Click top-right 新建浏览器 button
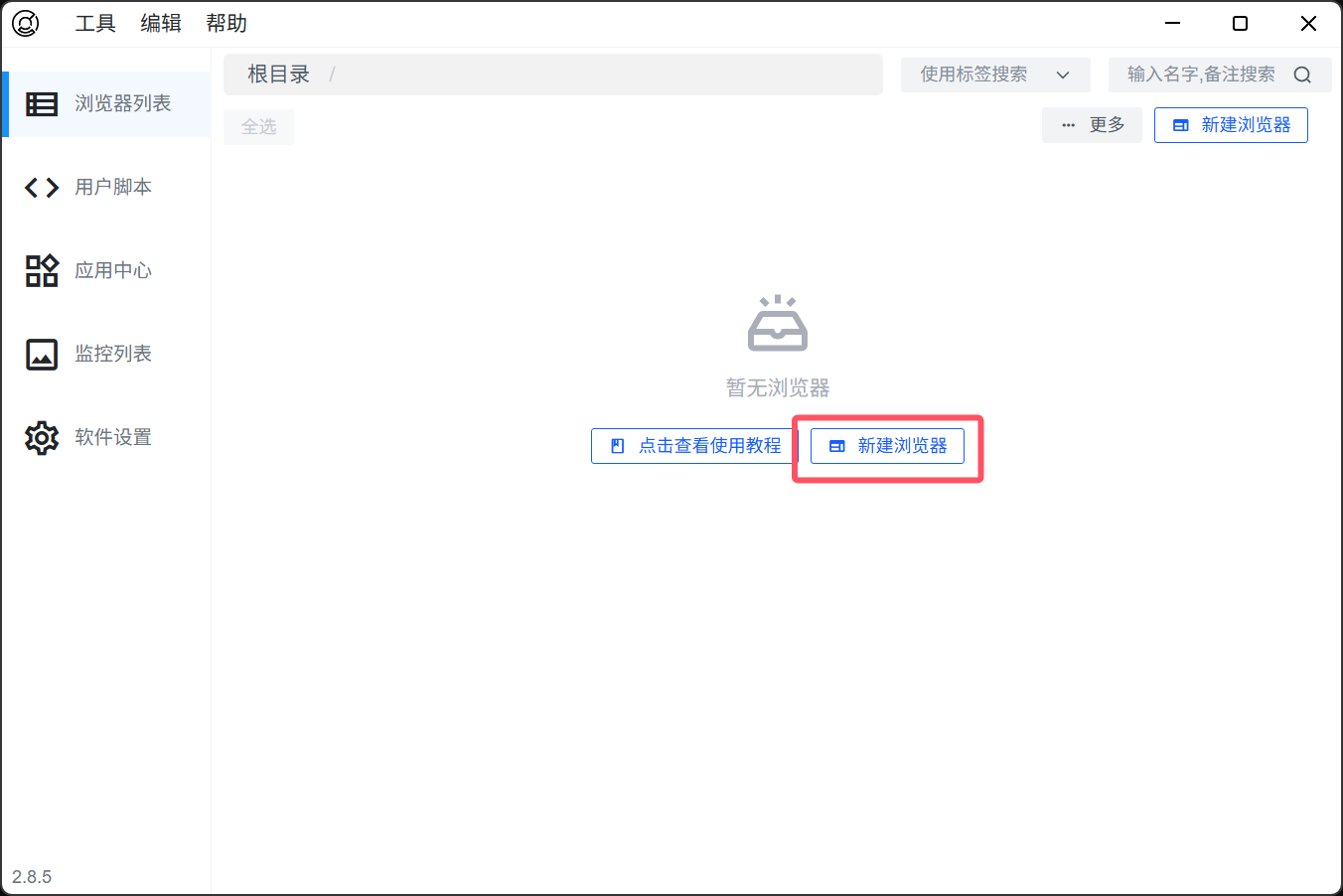 click(1231, 125)
